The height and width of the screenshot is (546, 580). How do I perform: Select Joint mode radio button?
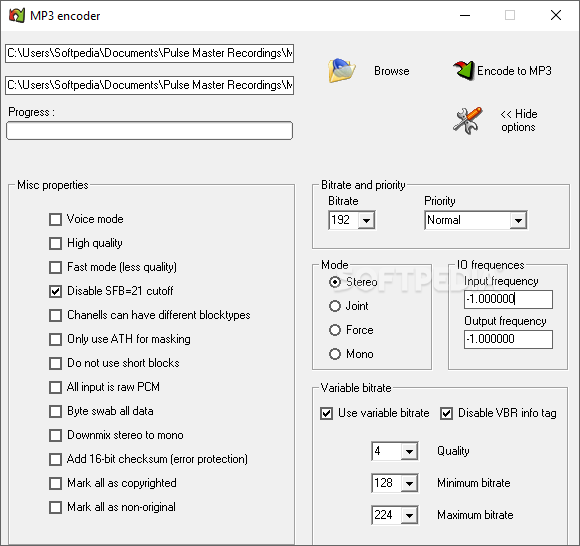(335, 306)
